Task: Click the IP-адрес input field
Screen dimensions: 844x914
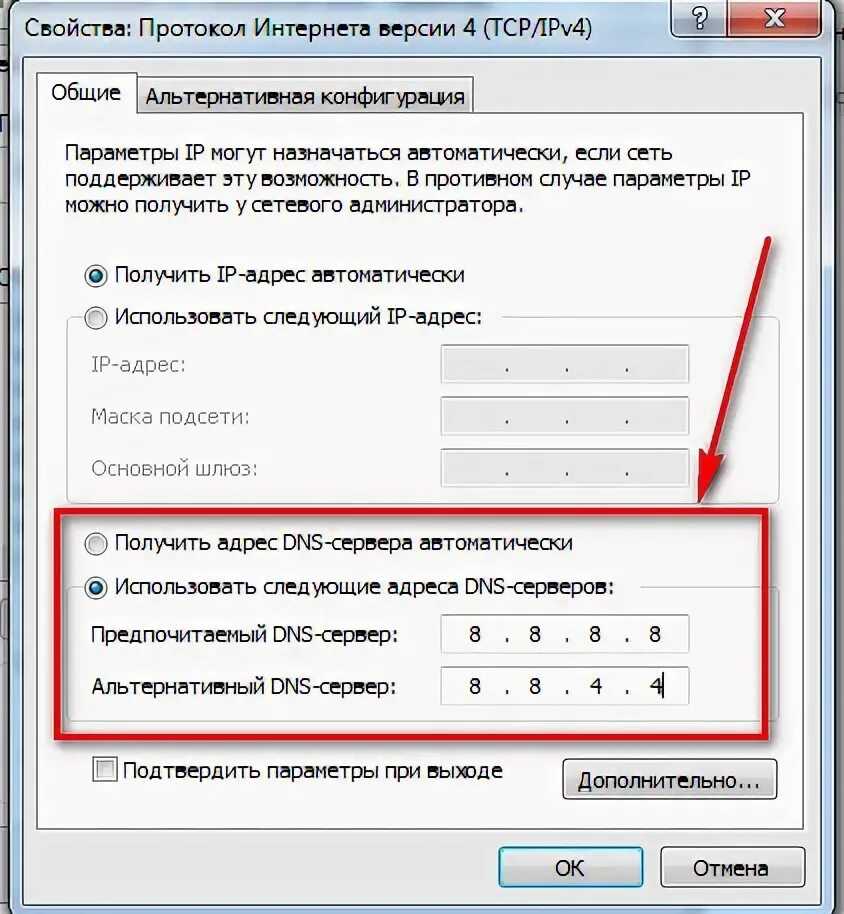Action: click(x=565, y=364)
